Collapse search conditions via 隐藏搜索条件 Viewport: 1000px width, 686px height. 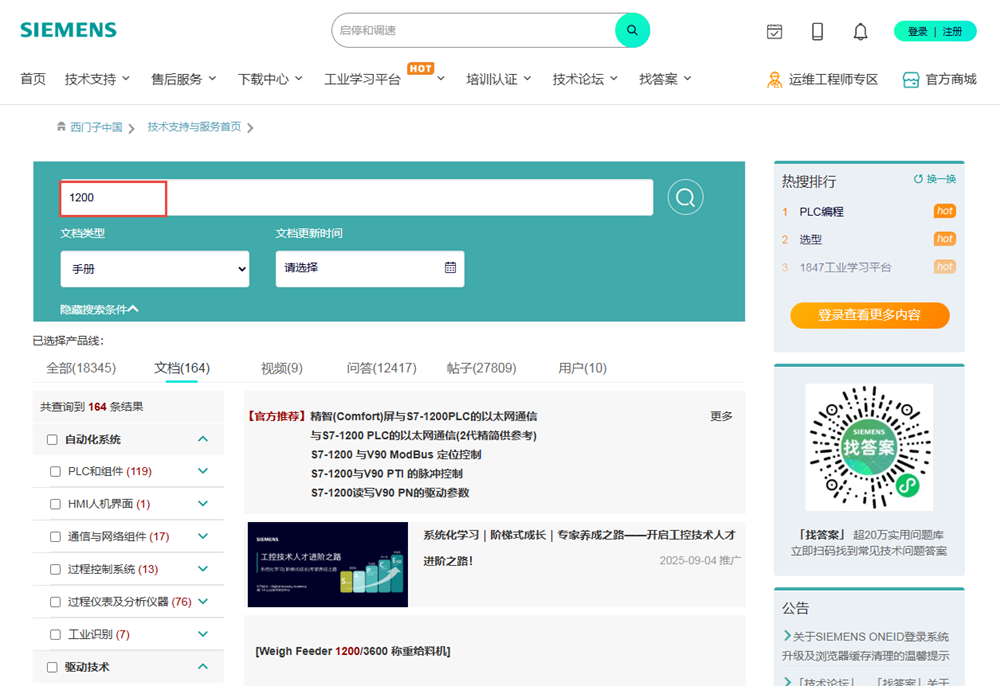pos(99,310)
